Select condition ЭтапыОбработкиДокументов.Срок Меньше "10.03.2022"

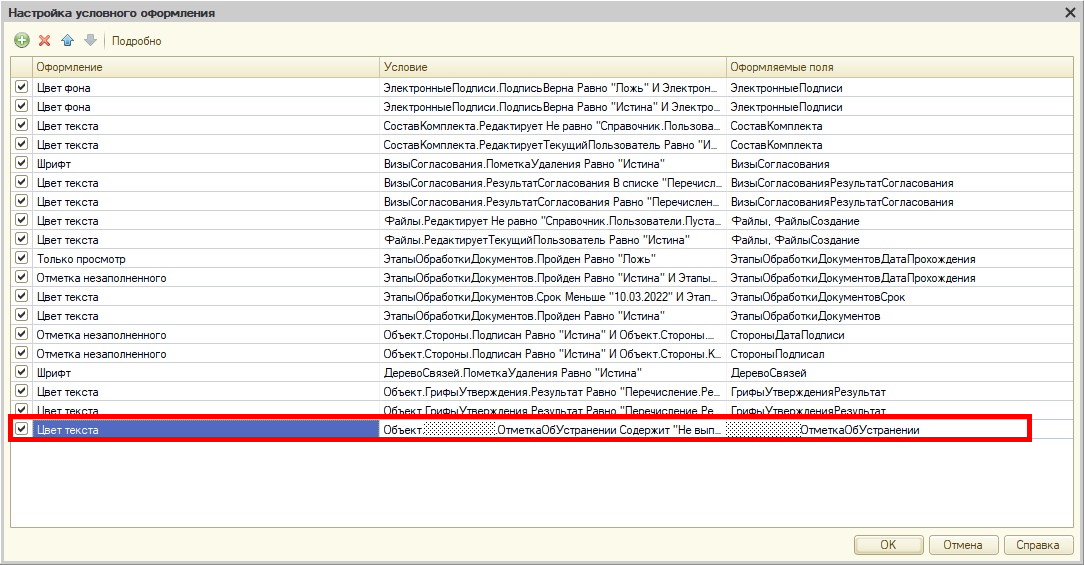click(x=552, y=297)
